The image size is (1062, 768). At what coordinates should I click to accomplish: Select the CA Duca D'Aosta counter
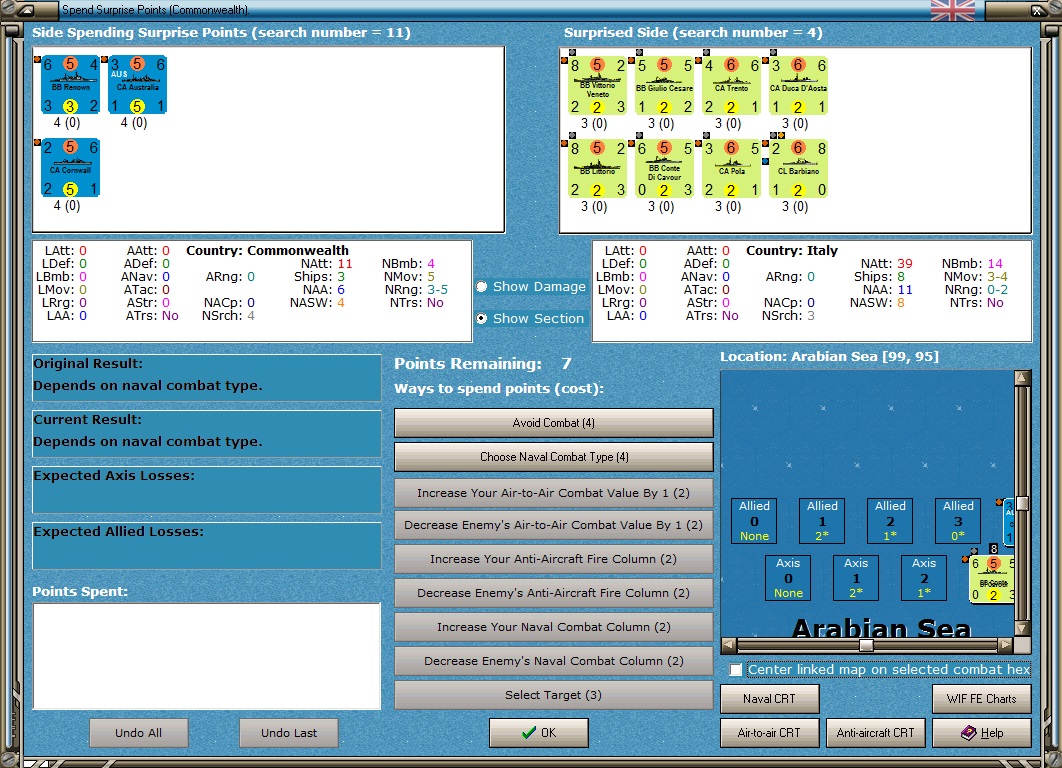pos(799,85)
